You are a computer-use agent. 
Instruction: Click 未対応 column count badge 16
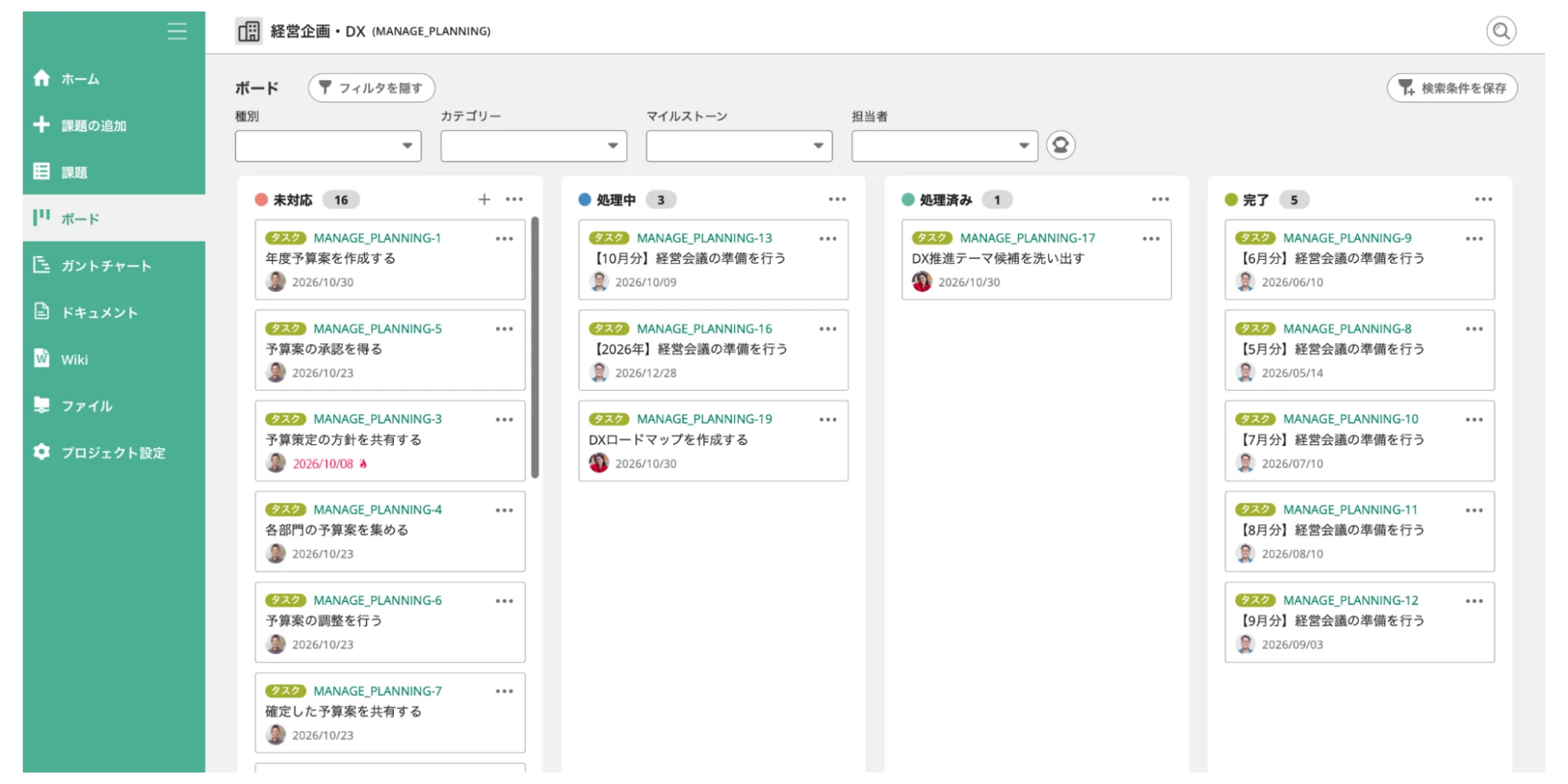point(341,200)
